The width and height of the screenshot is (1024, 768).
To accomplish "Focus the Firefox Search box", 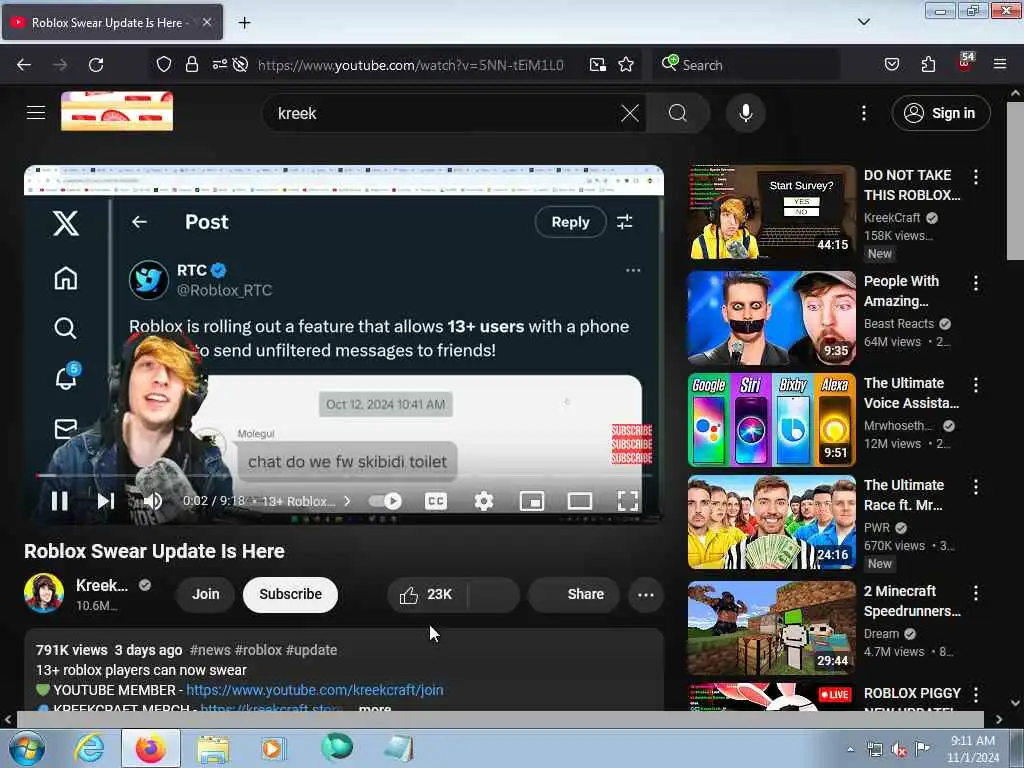I will point(746,65).
